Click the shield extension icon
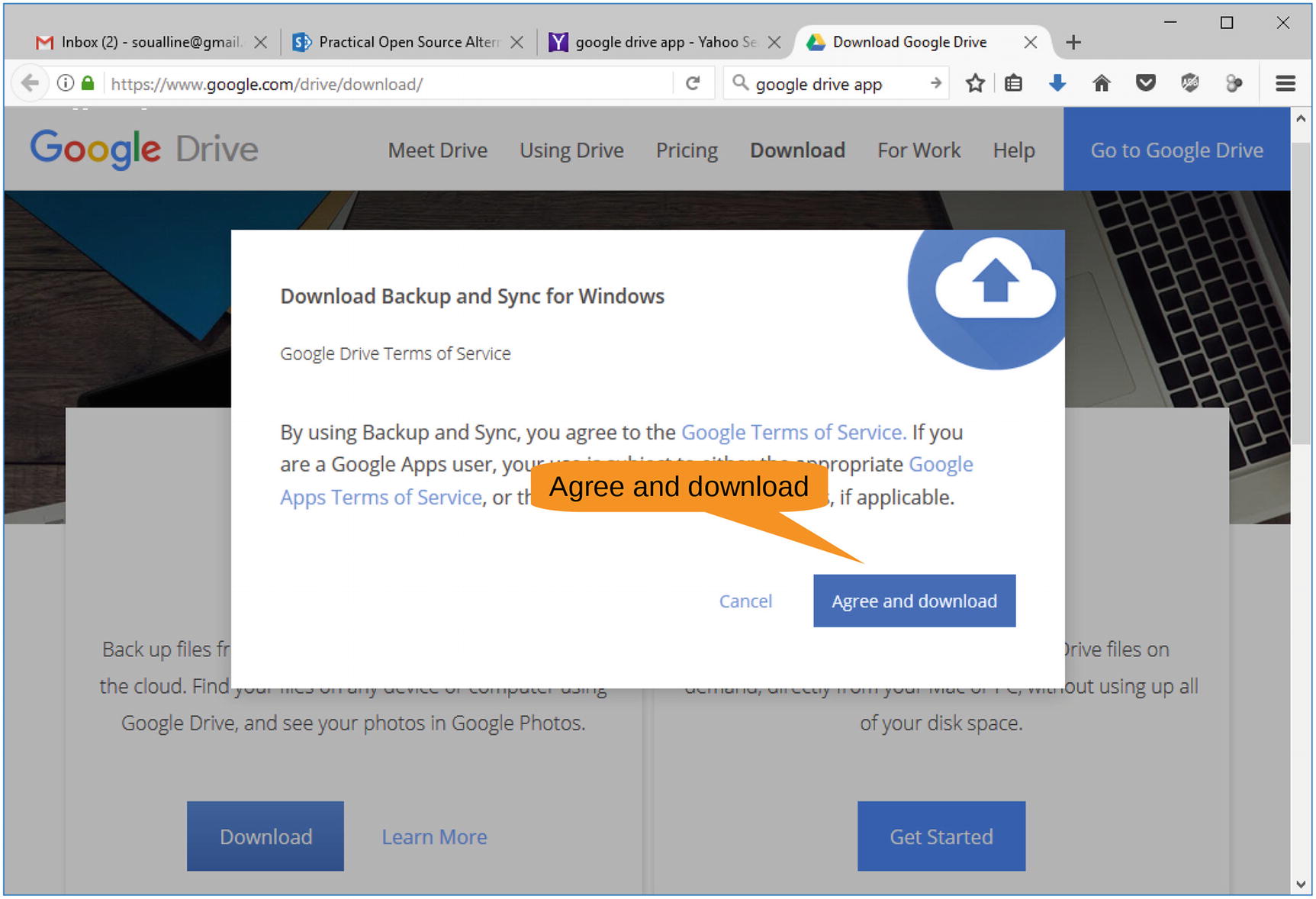The height and width of the screenshot is (899, 1316). 1189,83
